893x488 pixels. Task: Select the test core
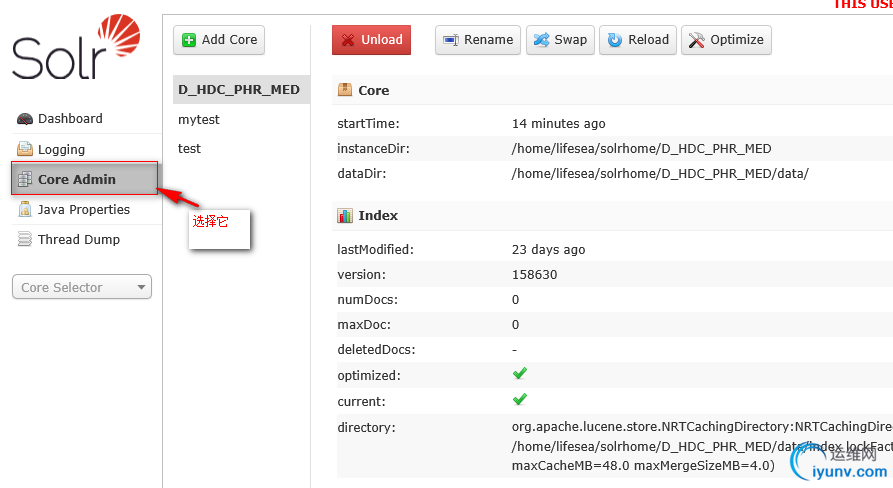(x=189, y=149)
